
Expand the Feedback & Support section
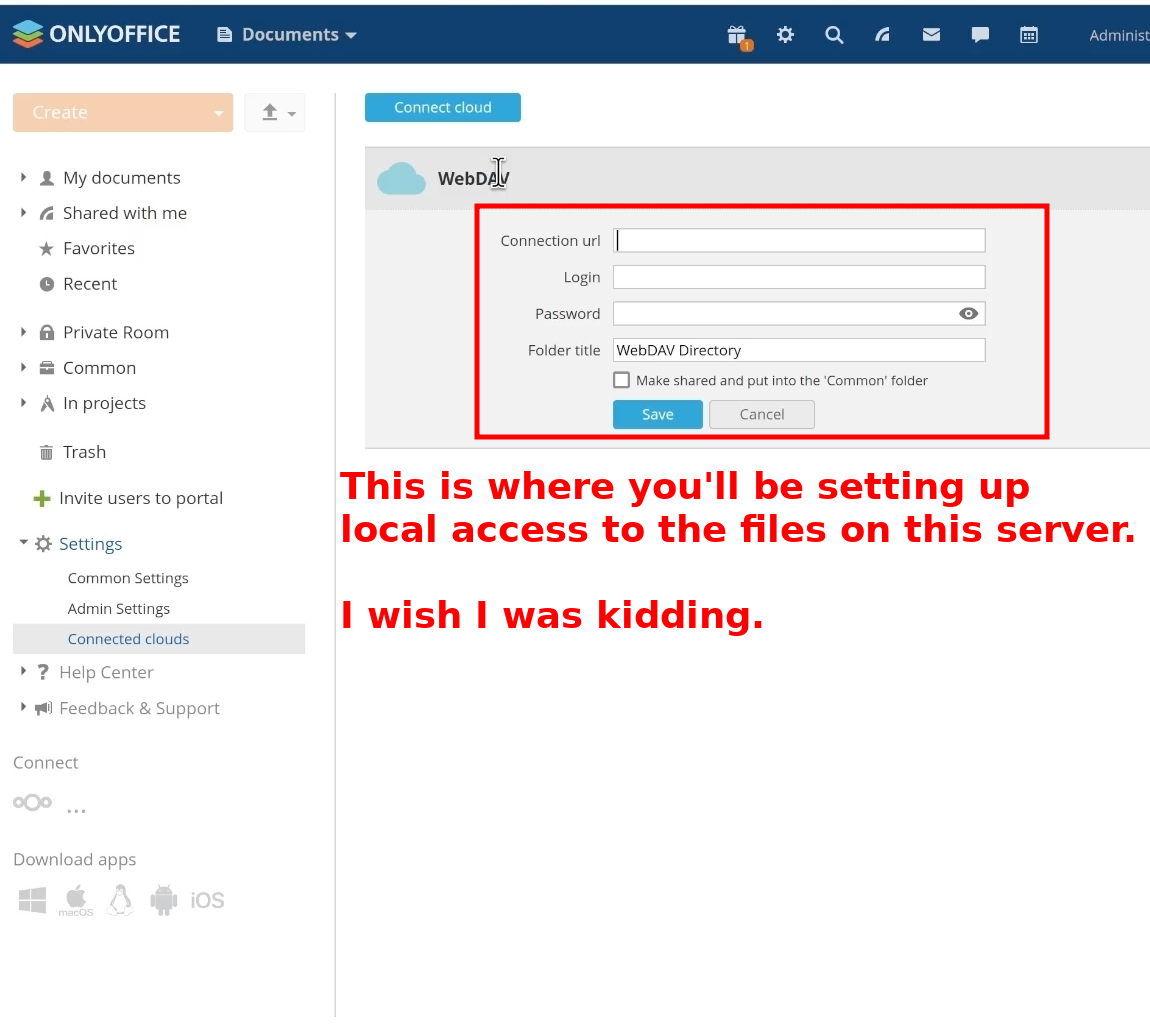(23, 707)
